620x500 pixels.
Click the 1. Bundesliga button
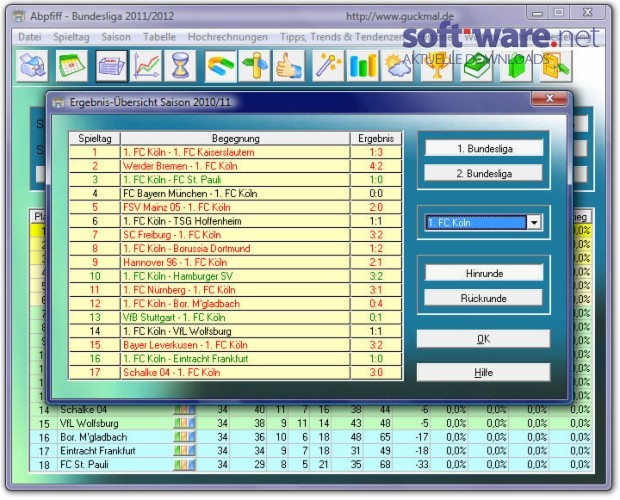click(484, 149)
